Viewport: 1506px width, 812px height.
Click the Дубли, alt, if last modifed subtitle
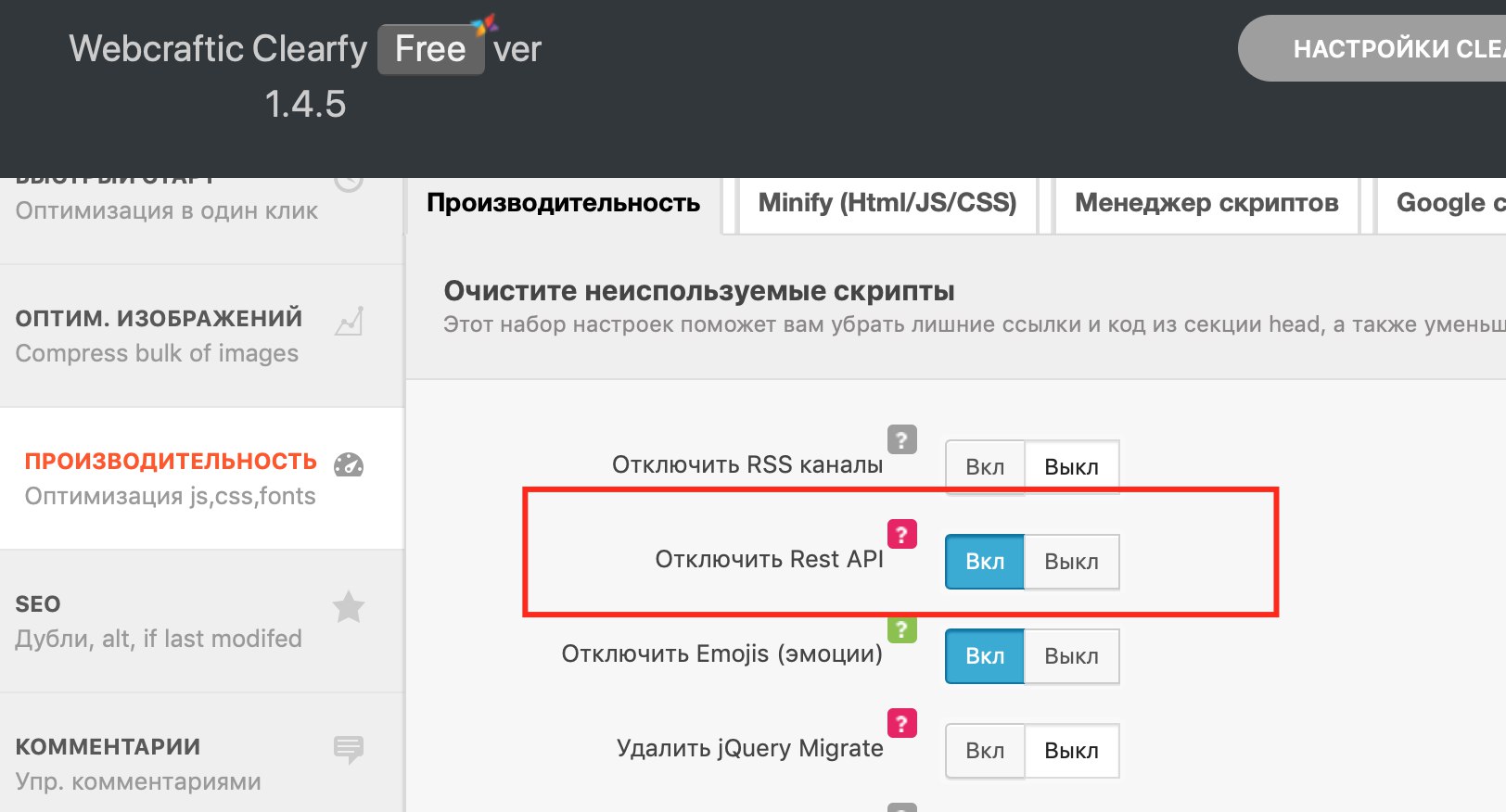(x=159, y=639)
